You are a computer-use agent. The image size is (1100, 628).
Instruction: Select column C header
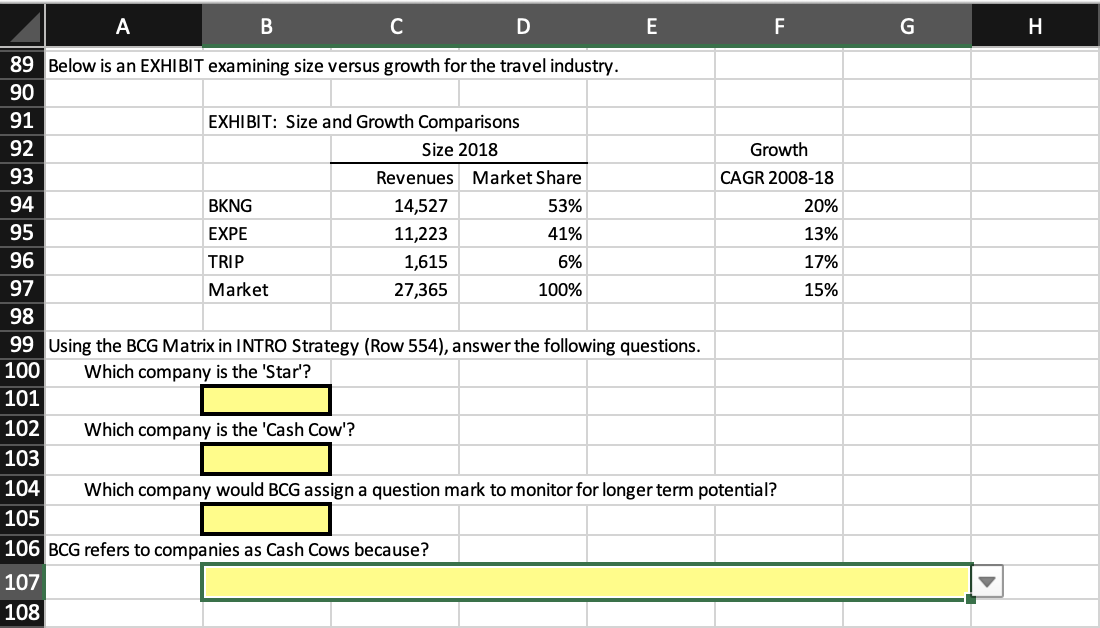pyautogui.click(x=395, y=26)
